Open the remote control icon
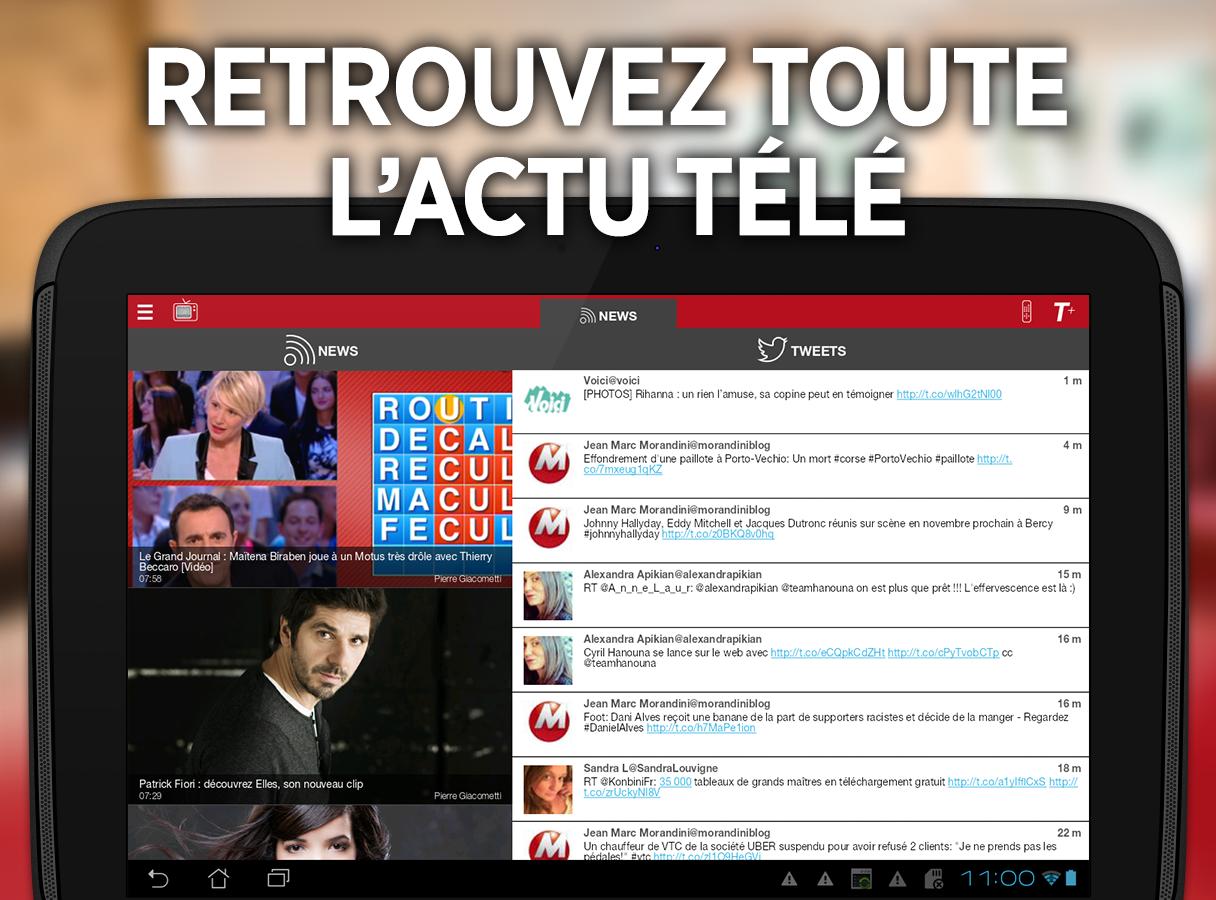The width and height of the screenshot is (1216, 900). [x=1026, y=312]
